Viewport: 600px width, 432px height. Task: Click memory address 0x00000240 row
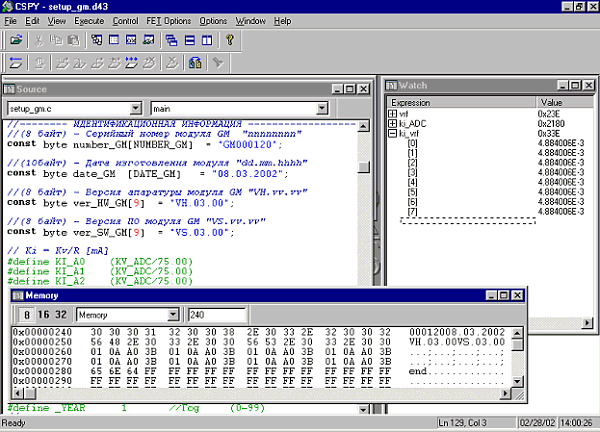pyautogui.click(x=259, y=332)
